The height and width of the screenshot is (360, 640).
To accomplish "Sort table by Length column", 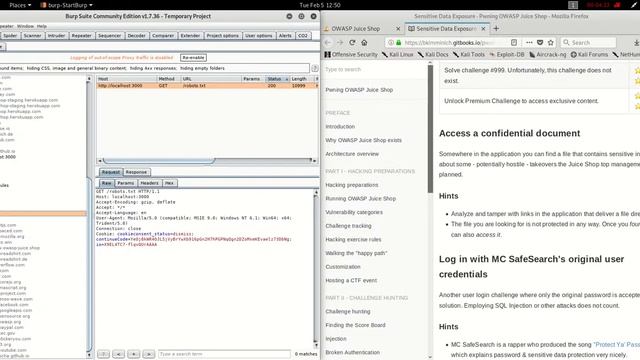I will click(x=302, y=79).
